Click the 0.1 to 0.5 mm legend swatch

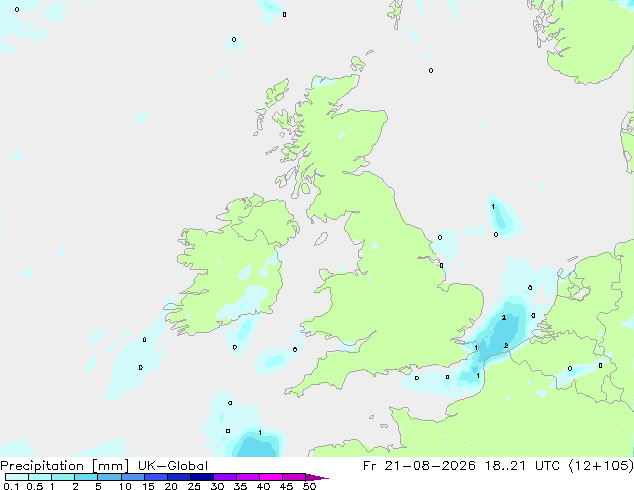(17, 477)
